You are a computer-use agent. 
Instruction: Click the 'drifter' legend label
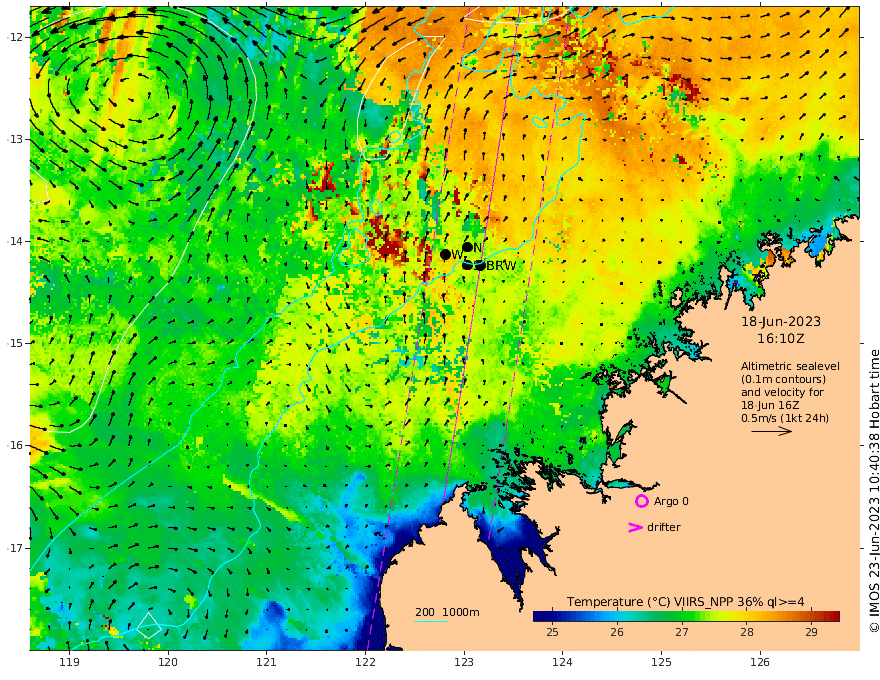664,527
